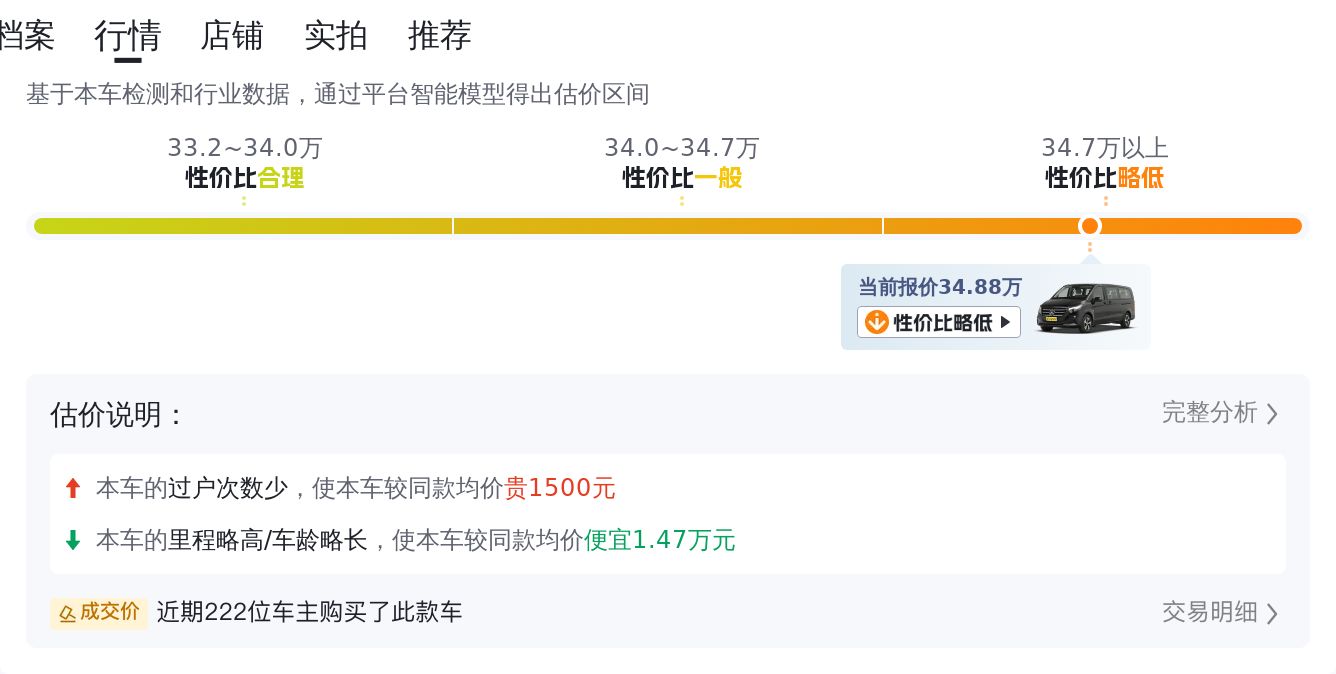Click the 估价说明 heading
Screen dimensions: 1336x674
(117, 414)
